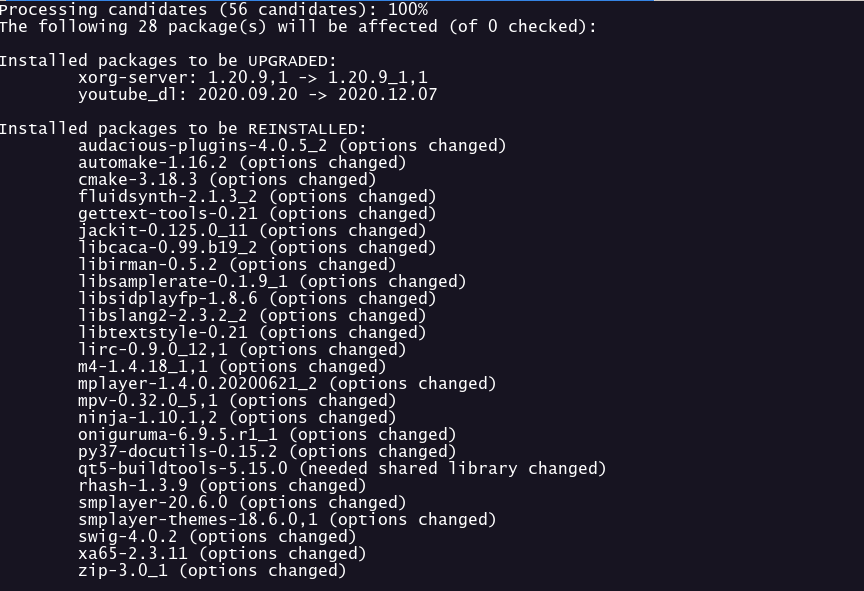Click the cmake-3.18.3 package entry
864x591 pixels.
click(227, 179)
